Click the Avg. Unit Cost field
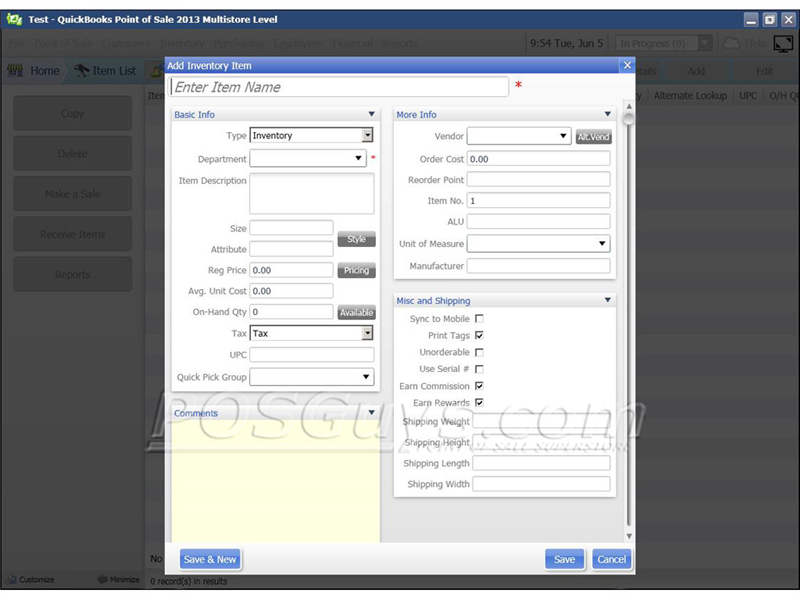The image size is (800, 600). (291, 291)
